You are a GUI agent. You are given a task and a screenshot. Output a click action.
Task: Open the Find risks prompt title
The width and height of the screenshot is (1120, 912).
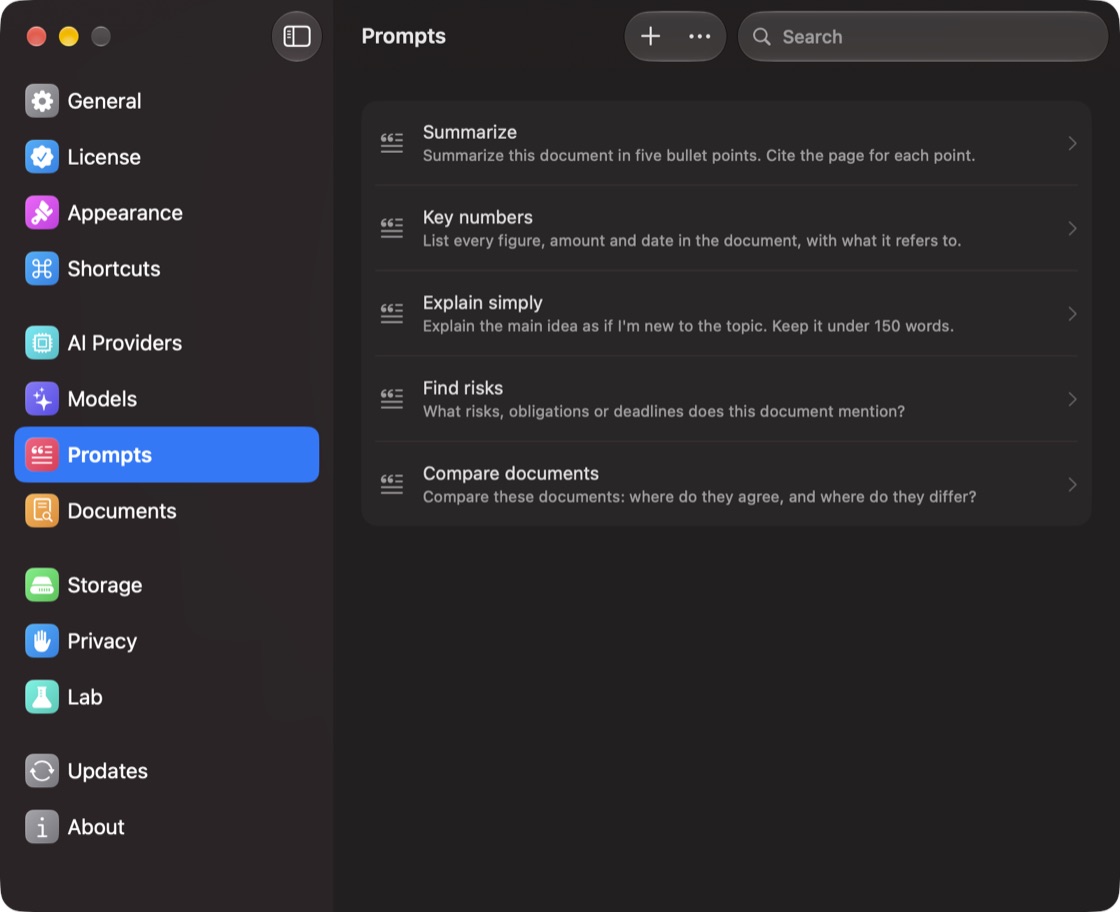click(x=462, y=388)
